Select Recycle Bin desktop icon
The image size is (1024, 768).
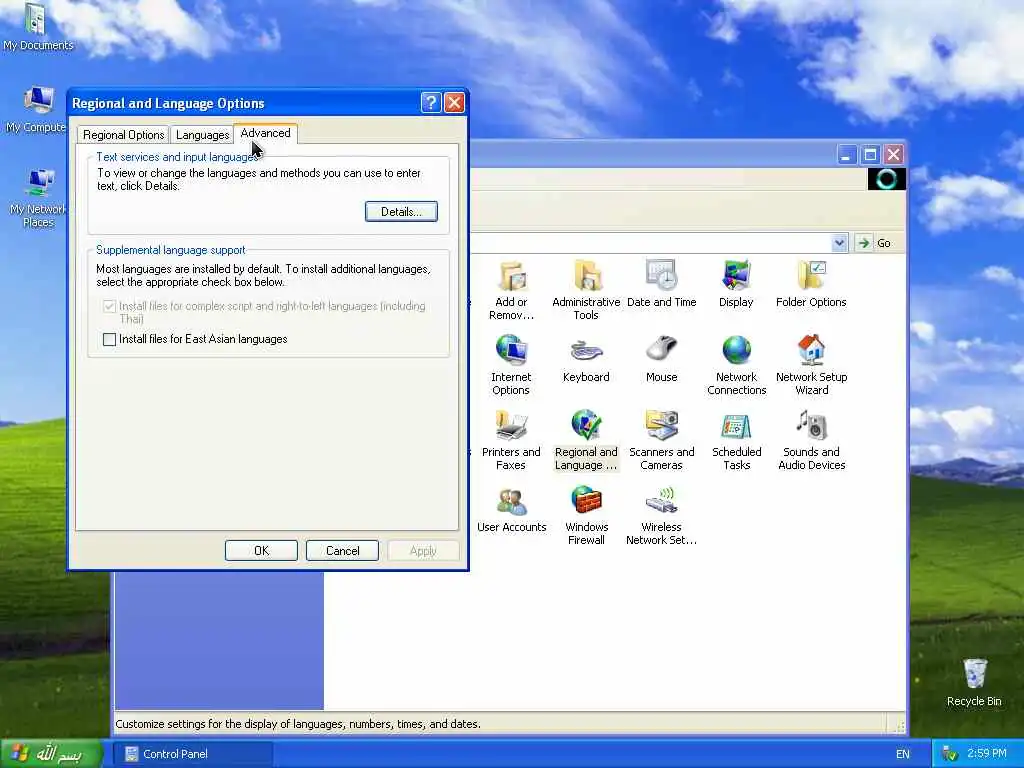[974, 674]
